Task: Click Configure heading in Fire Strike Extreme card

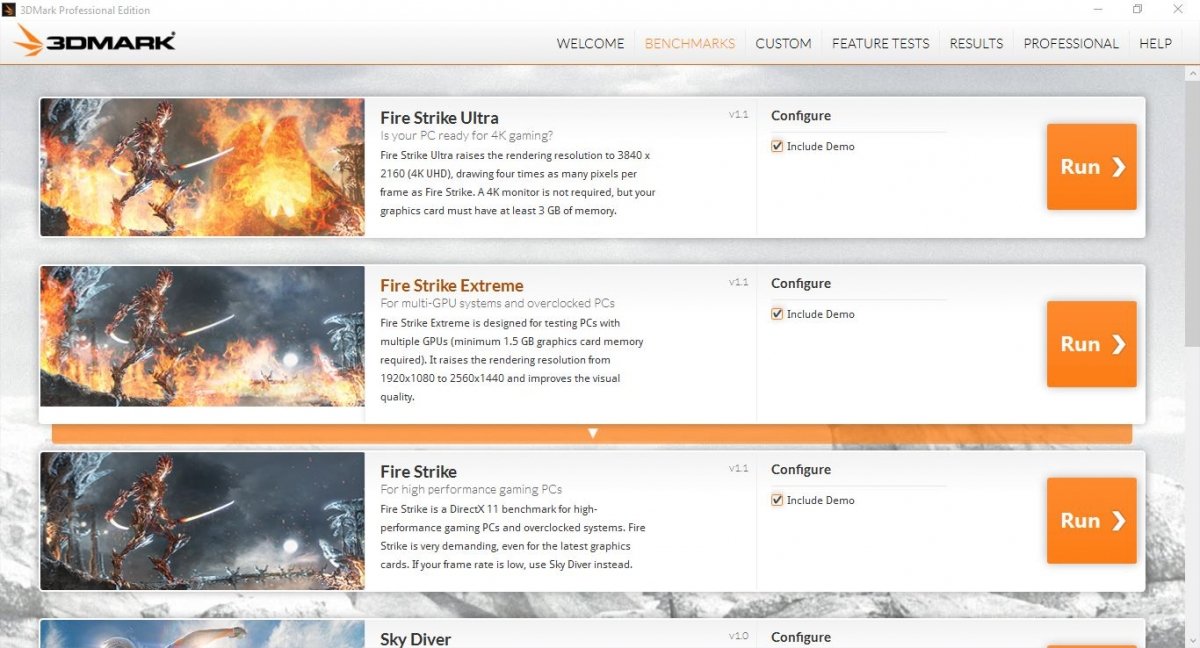Action: 801,284
